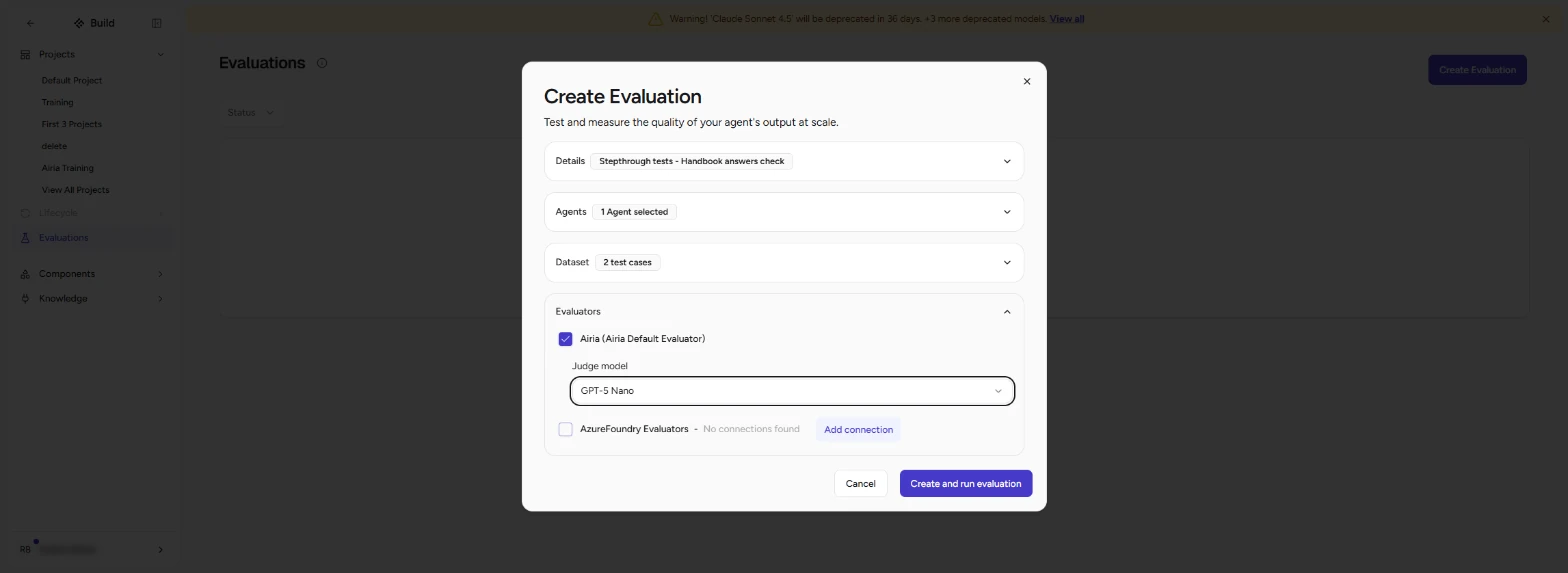Click the Components icon
The width and height of the screenshot is (1568, 573).
(x=25, y=274)
